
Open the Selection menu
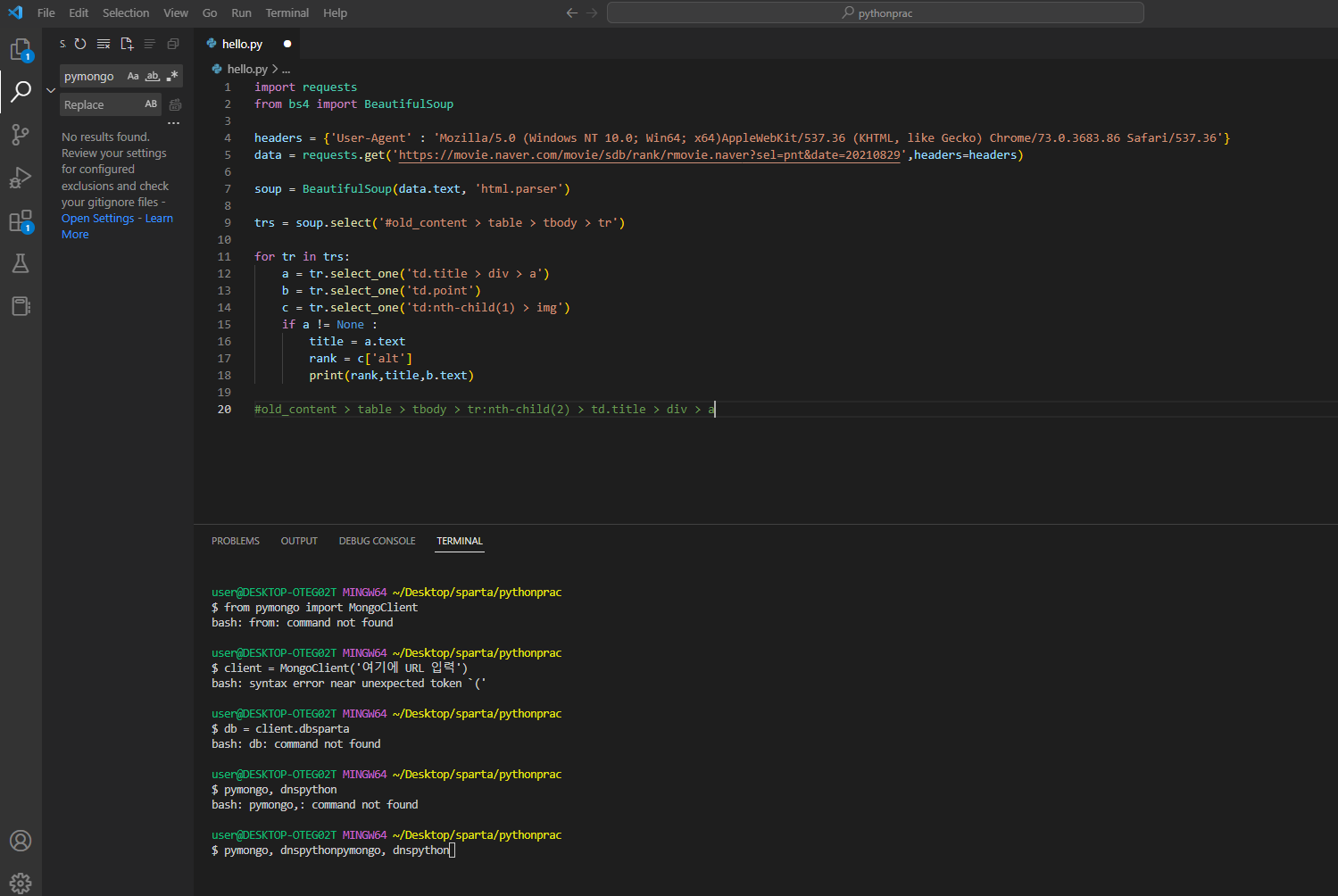click(x=126, y=12)
